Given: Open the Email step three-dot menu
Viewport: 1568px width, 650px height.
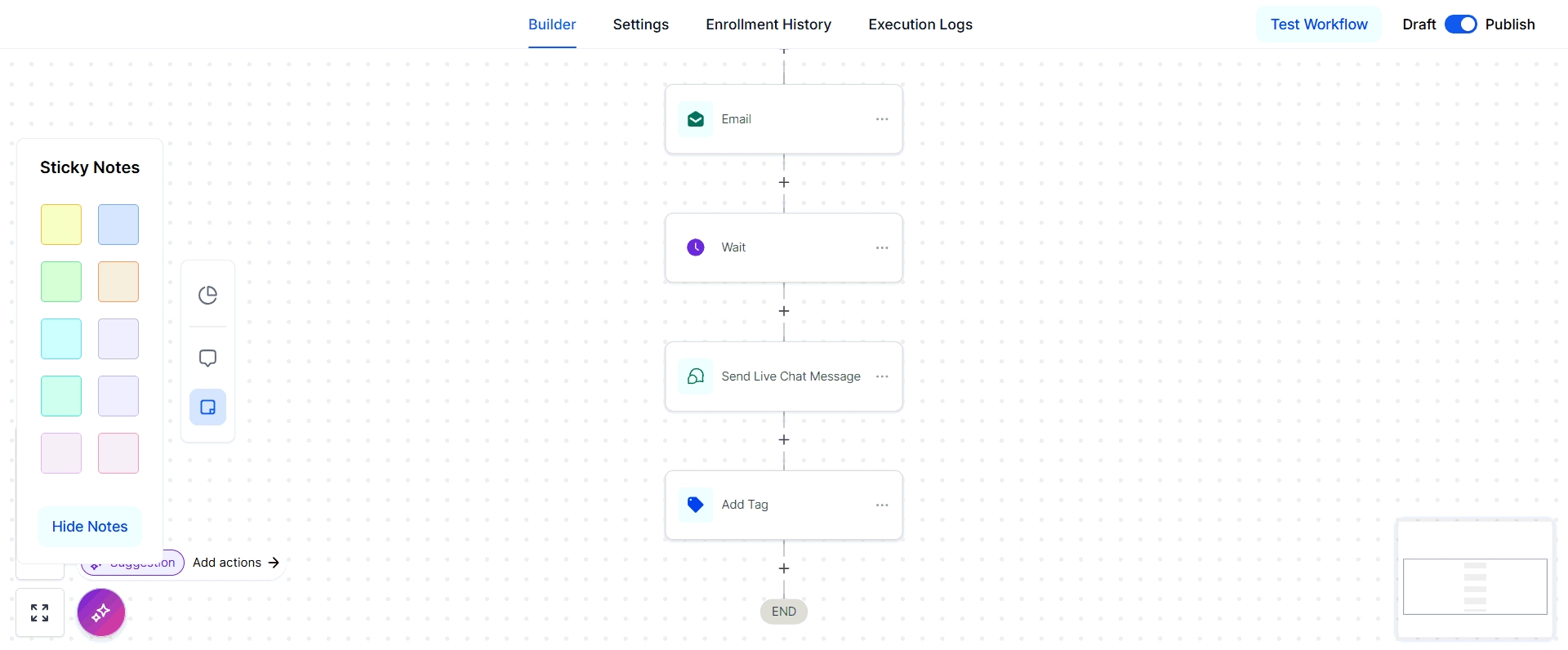Looking at the screenshot, I should tap(882, 119).
